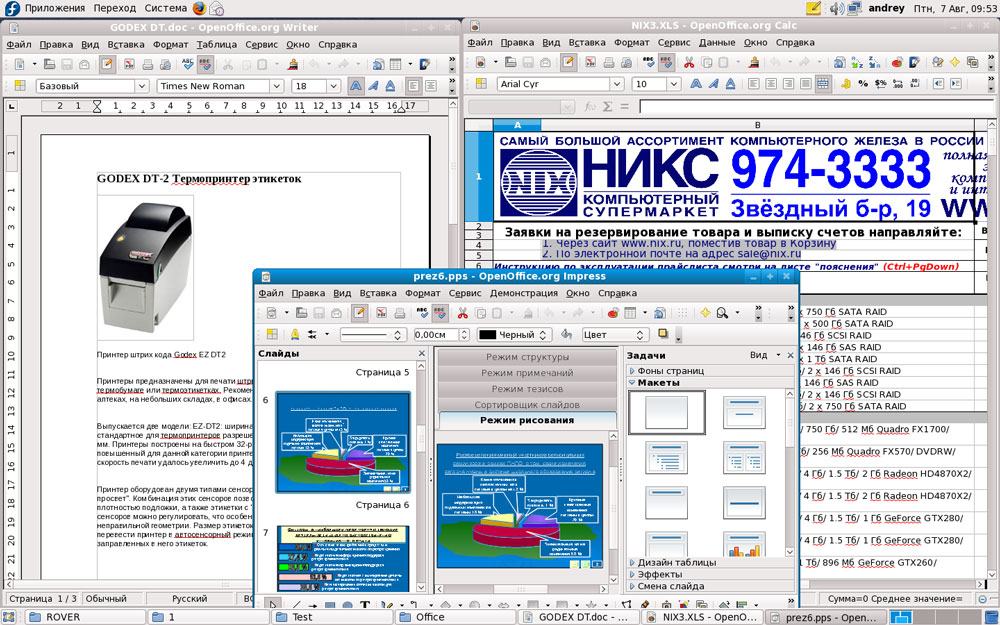Open Navigator star icon in Impress toolbar
The image size is (1000, 625).
[705, 313]
